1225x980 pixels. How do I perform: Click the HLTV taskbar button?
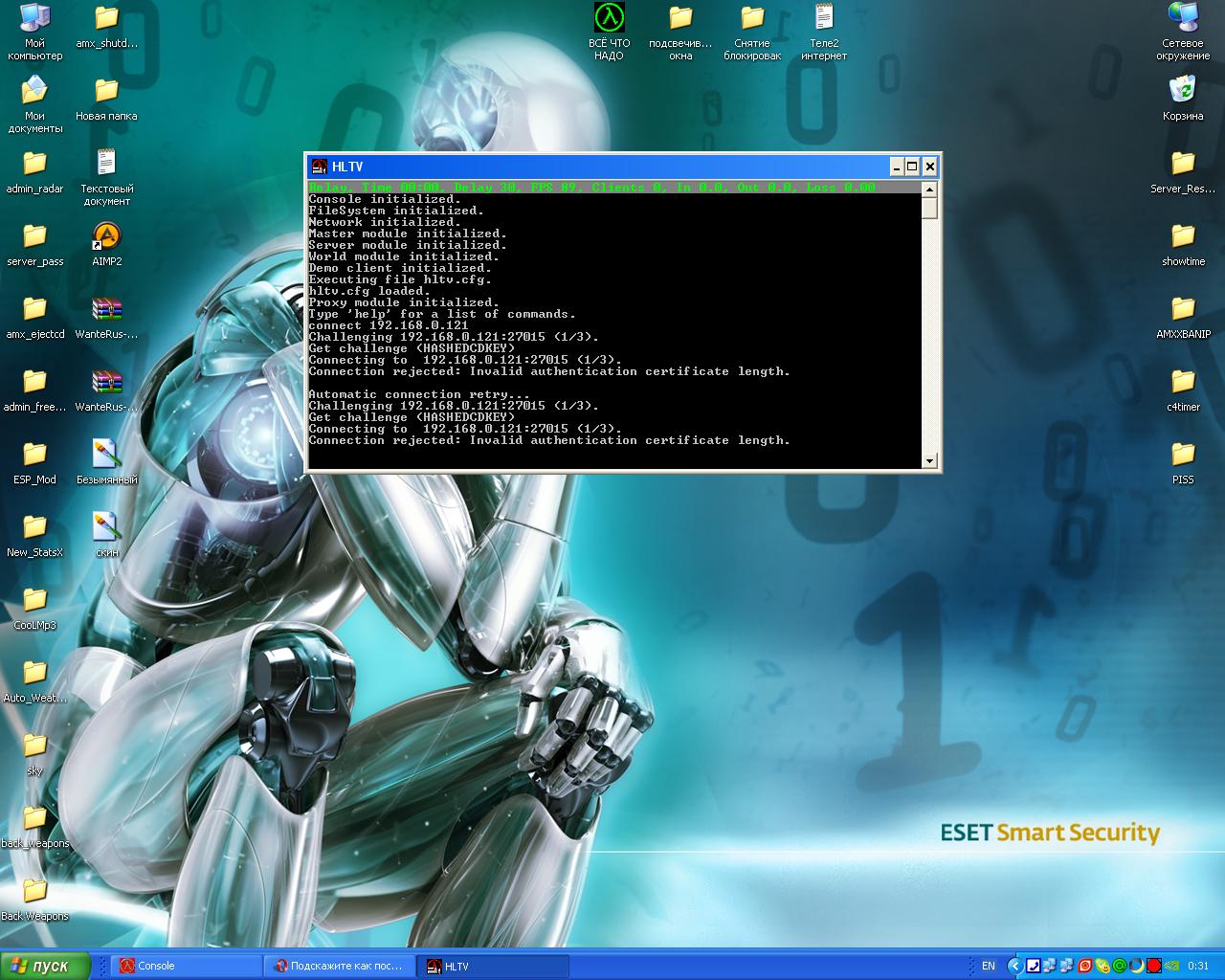click(494, 966)
